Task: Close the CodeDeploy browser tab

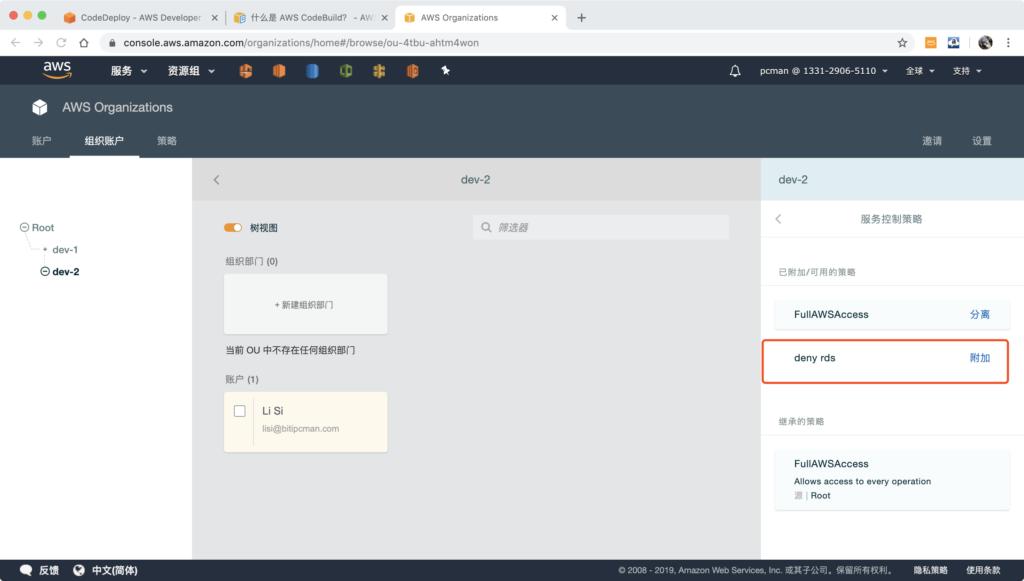Action: [x=214, y=18]
